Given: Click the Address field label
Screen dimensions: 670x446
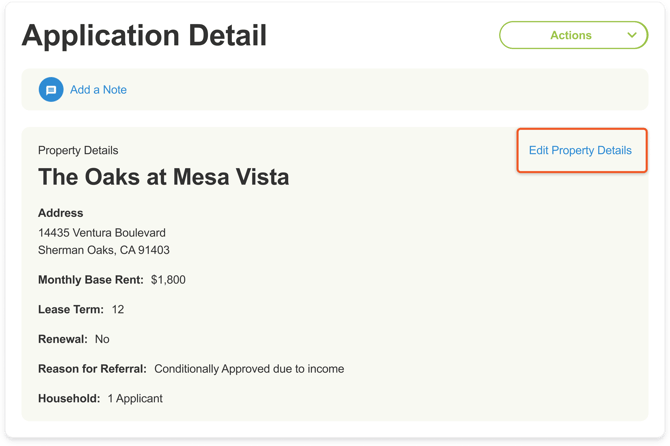Looking at the screenshot, I should 60,213.
